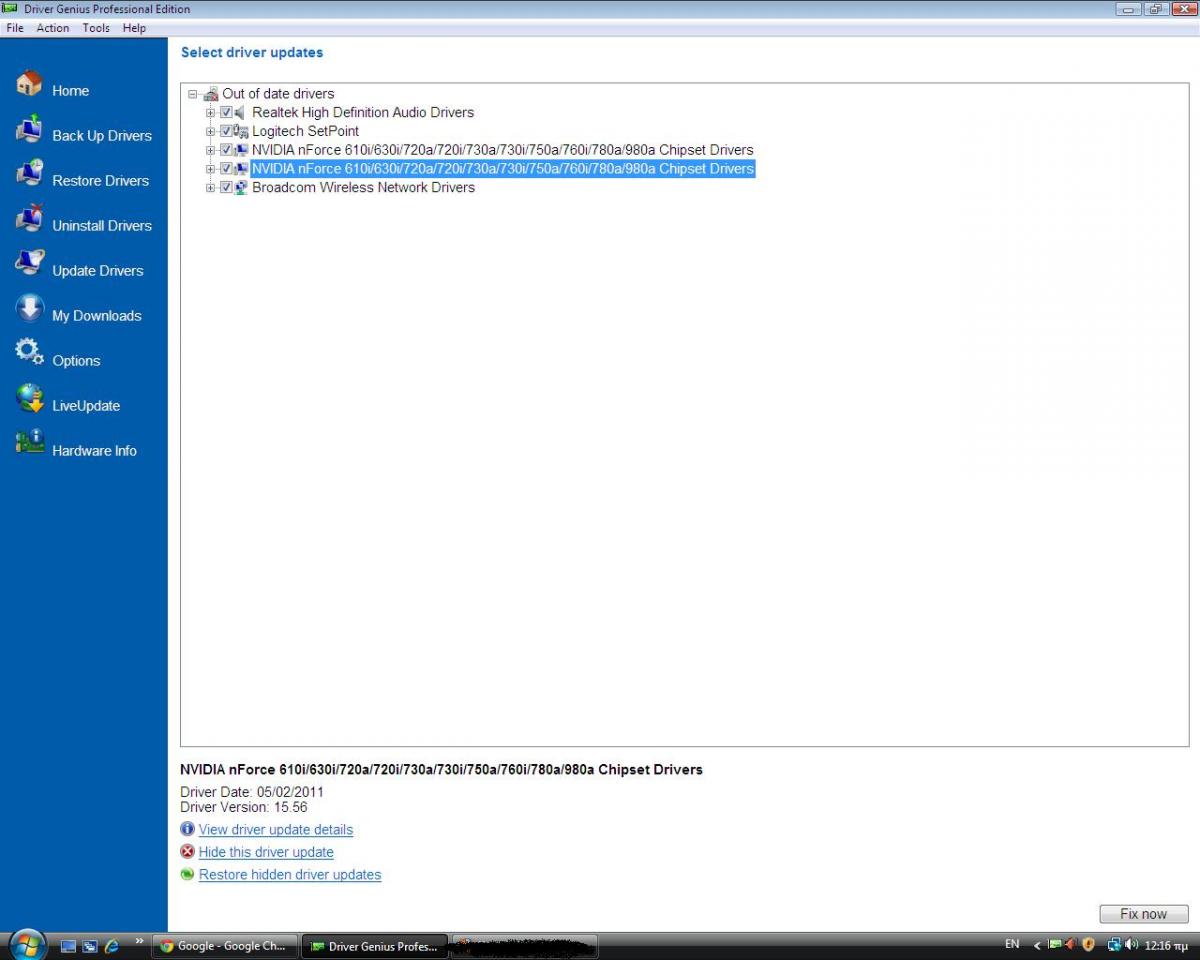This screenshot has height=960, width=1200.
Task: Launch LiveUpdate from its globe icon
Action: point(29,399)
